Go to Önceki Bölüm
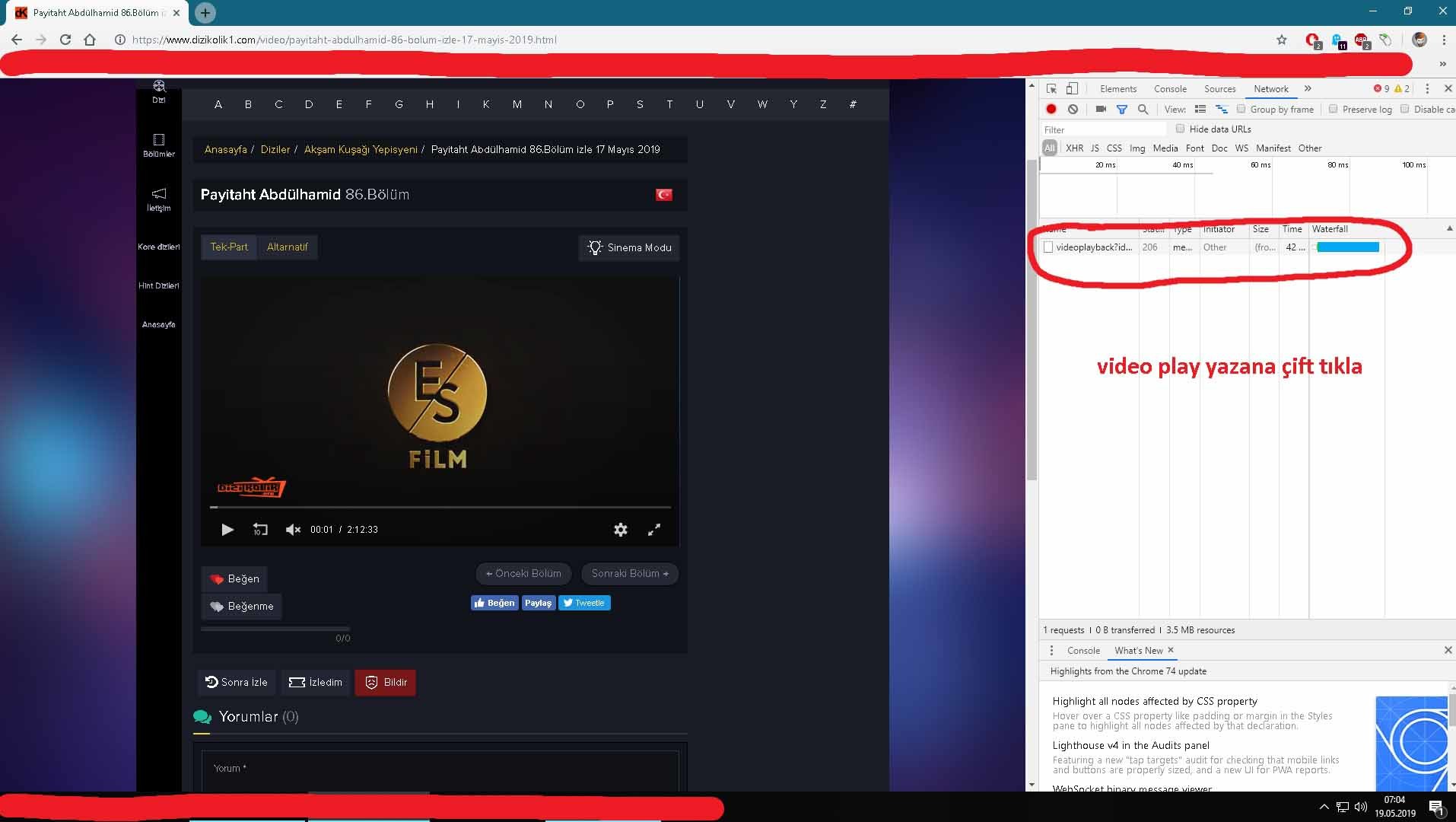 click(523, 573)
